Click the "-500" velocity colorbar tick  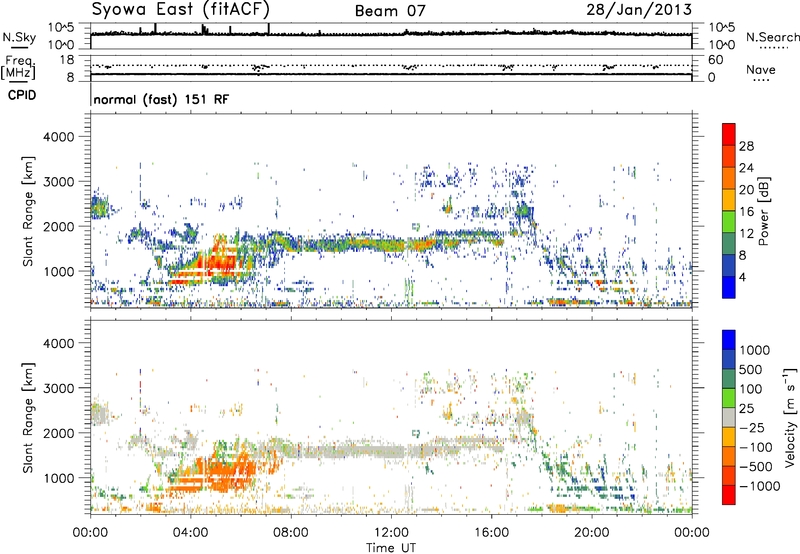[756, 467]
